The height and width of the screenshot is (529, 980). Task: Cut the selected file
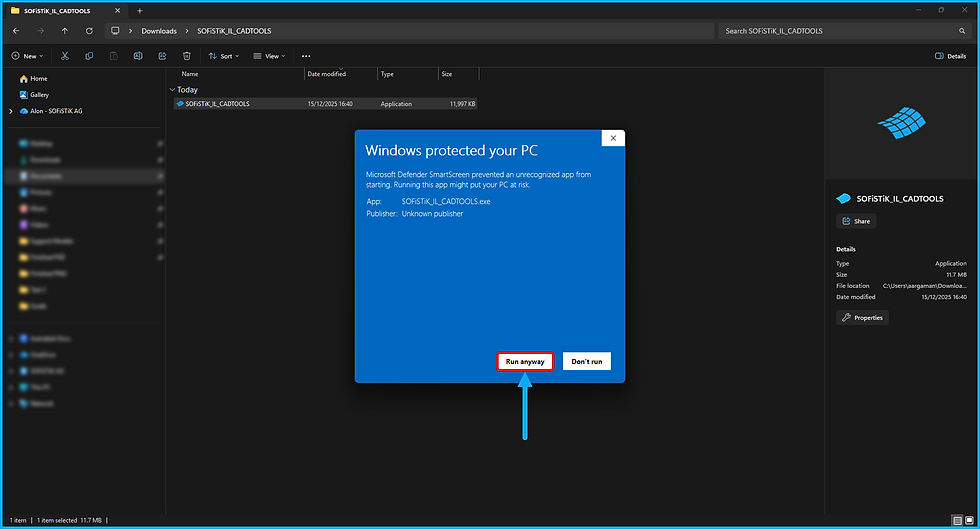(x=65, y=56)
